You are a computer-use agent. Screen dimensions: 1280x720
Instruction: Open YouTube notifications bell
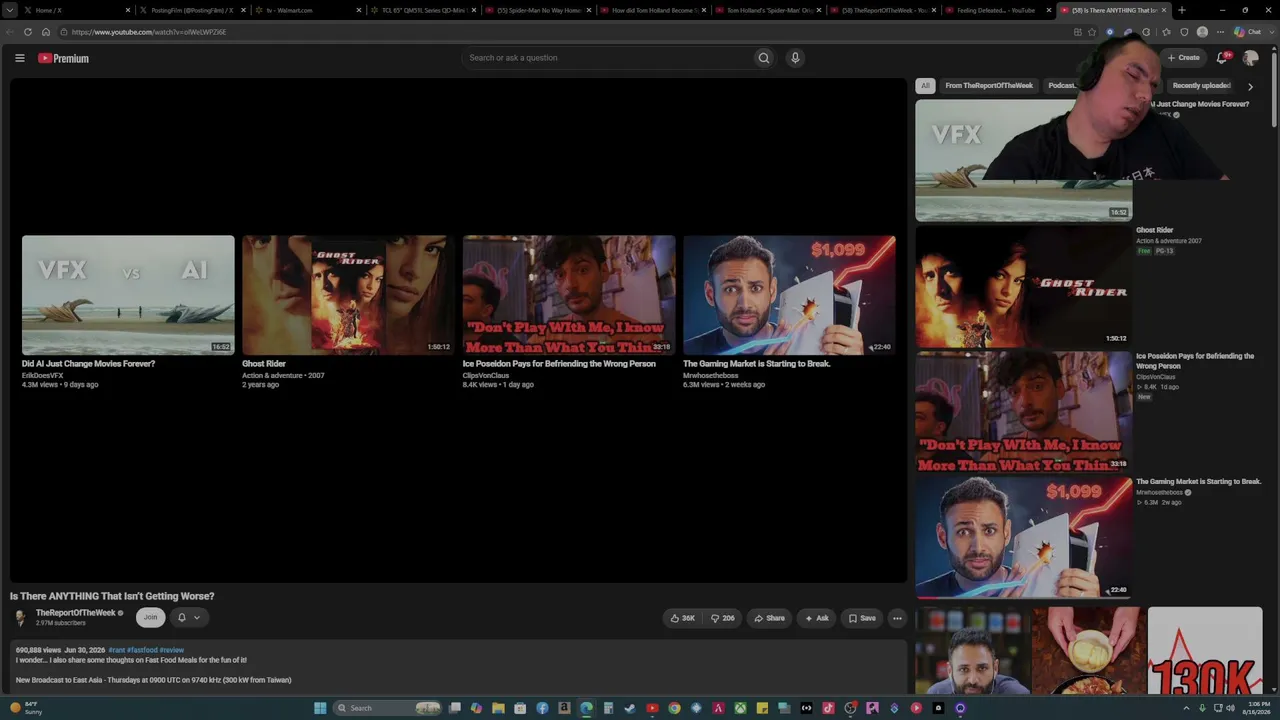pos(1222,58)
